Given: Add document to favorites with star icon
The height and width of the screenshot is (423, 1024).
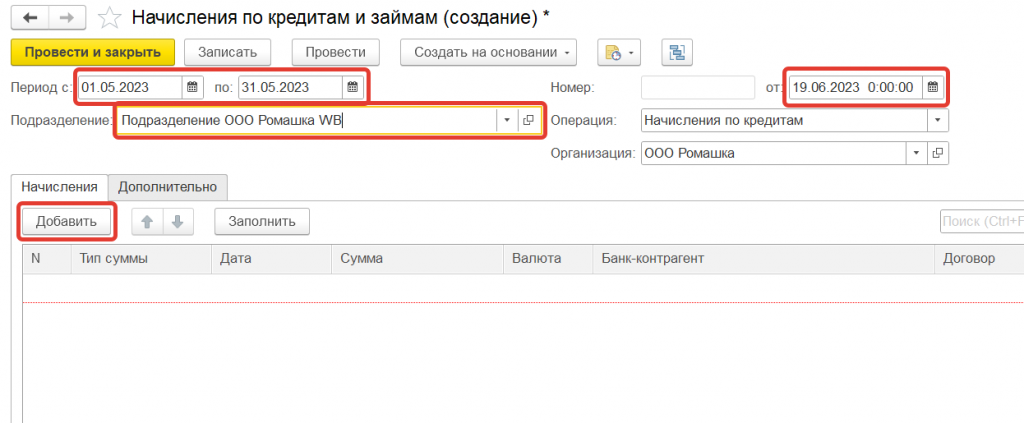Looking at the screenshot, I should (x=111, y=18).
